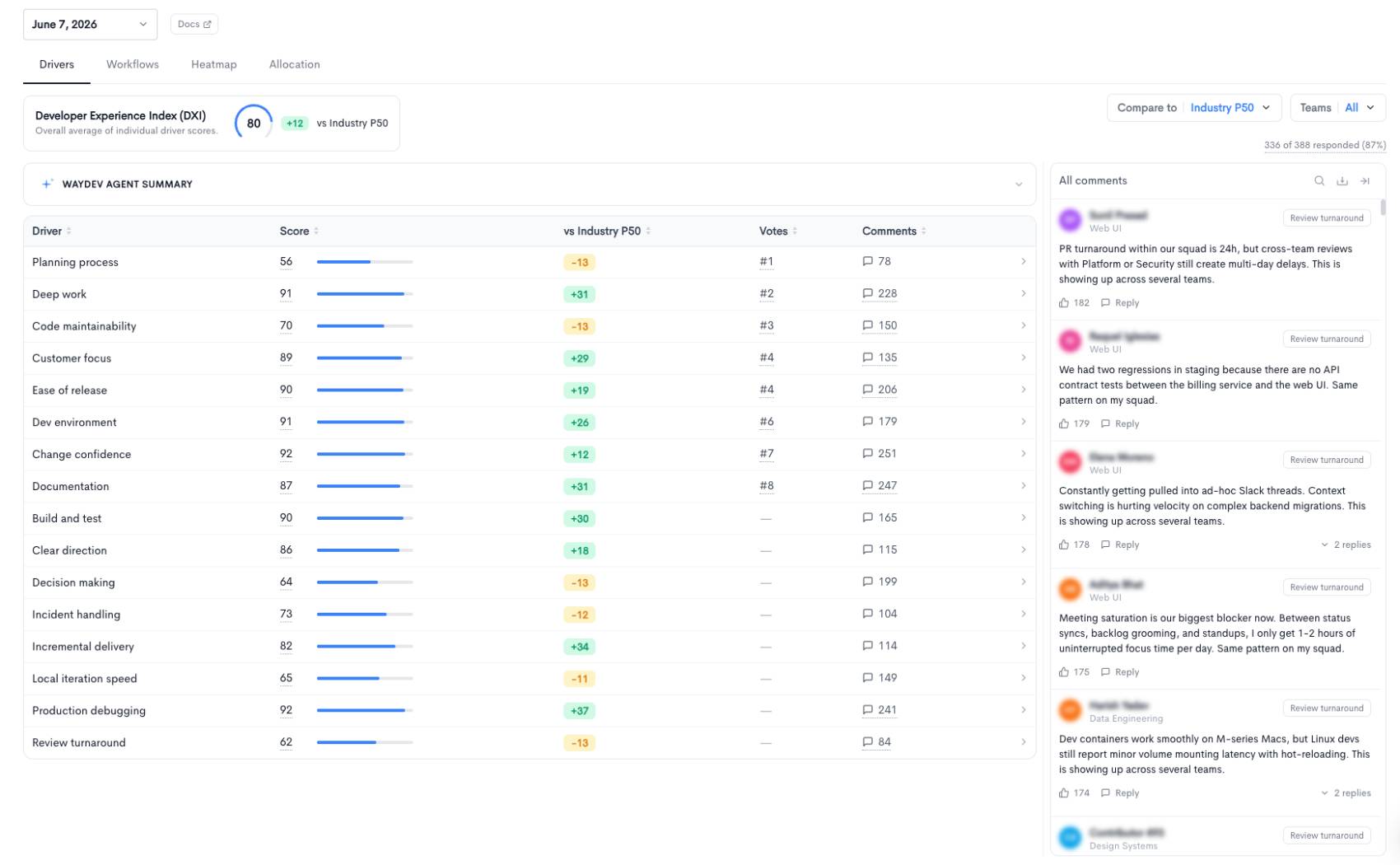The width and height of the screenshot is (1400, 865).
Task: Sort by Comments column sort icon
Action: coord(924,231)
